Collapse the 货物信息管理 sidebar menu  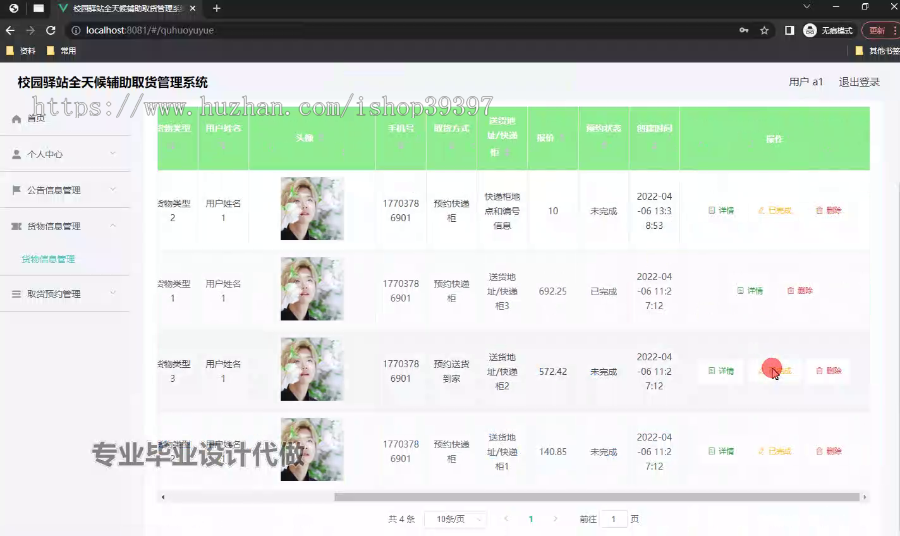pyautogui.click(x=65, y=226)
